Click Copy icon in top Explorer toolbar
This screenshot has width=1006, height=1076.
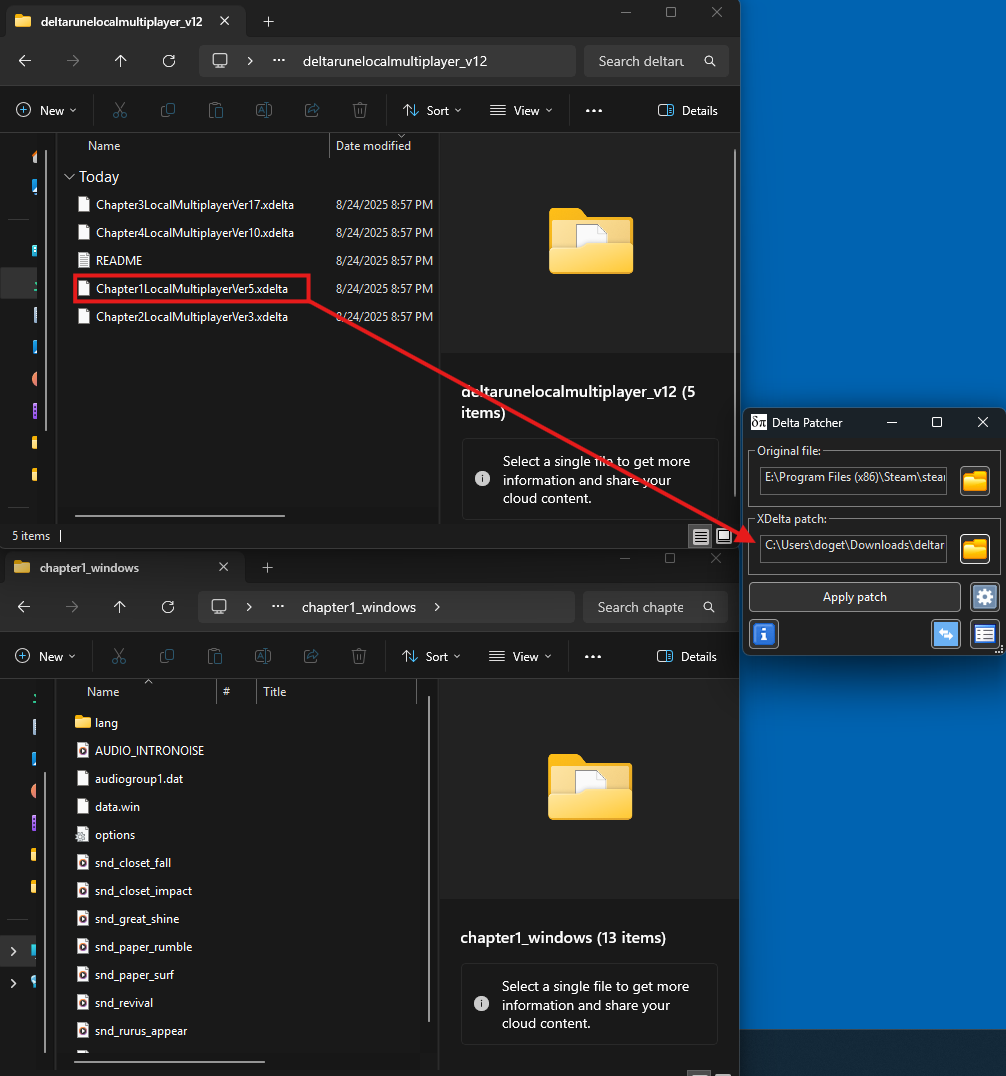167,110
